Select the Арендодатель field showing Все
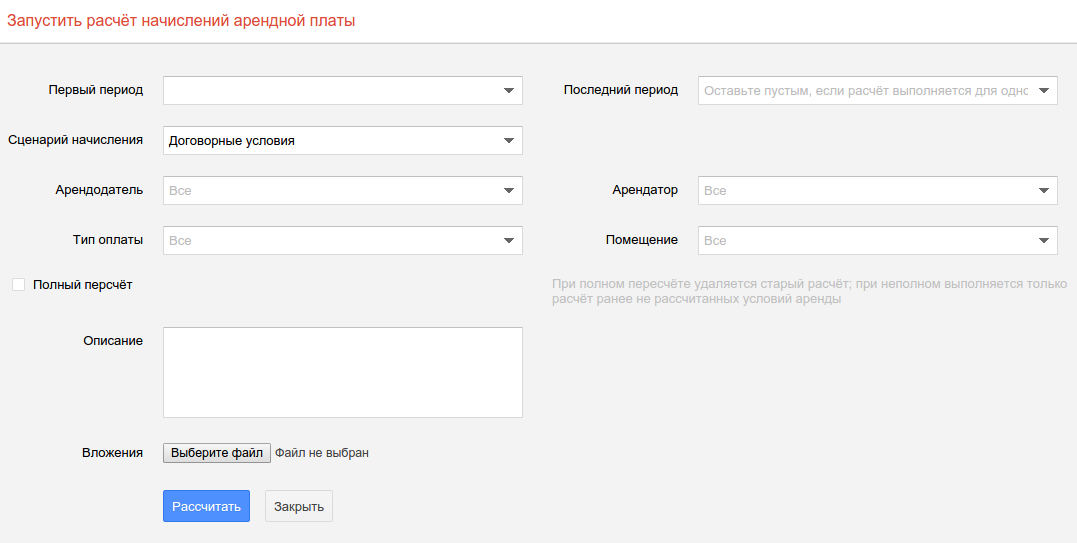The width and height of the screenshot is (1077, 543). pos(330,191)
